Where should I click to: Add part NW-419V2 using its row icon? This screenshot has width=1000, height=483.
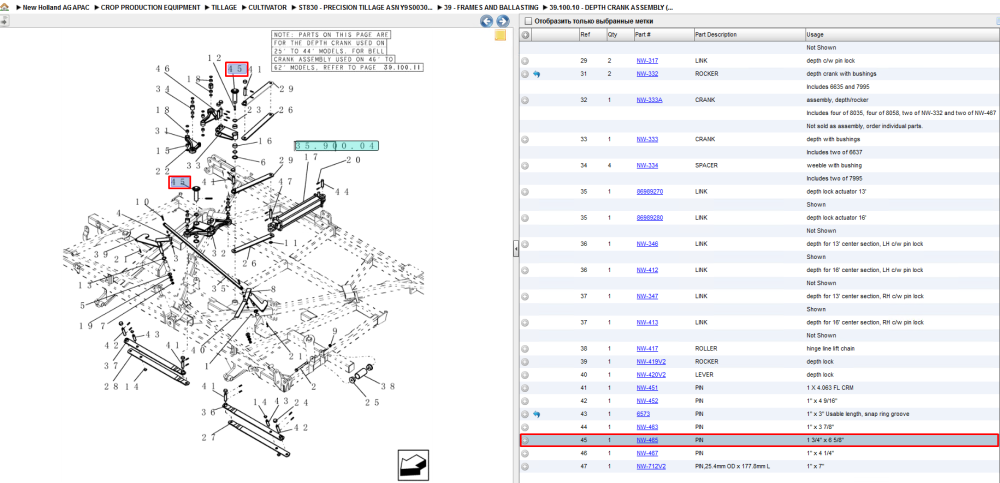point(526,362)
